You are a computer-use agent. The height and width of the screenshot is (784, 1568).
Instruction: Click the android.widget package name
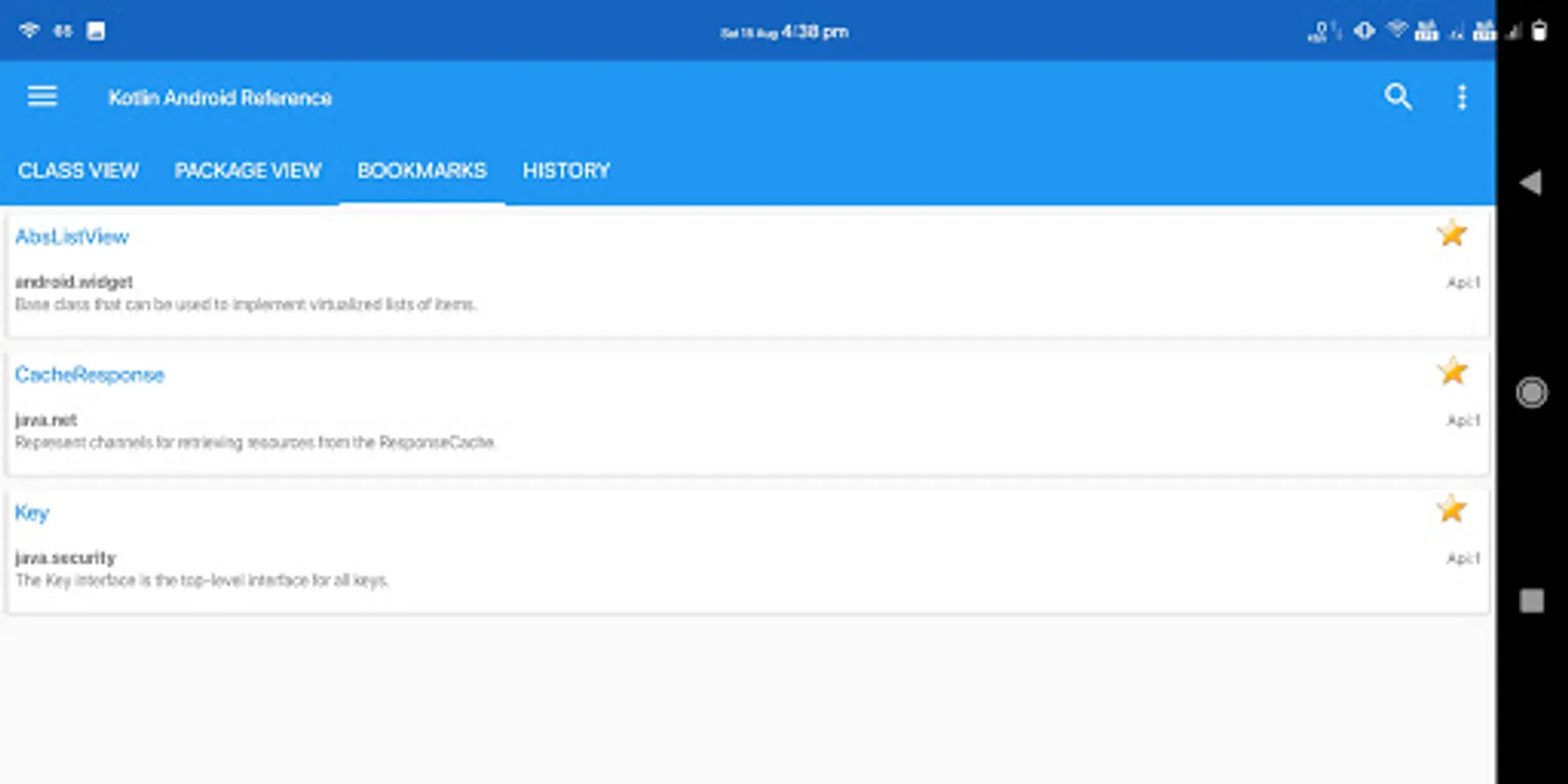click(x=74, y=282)
